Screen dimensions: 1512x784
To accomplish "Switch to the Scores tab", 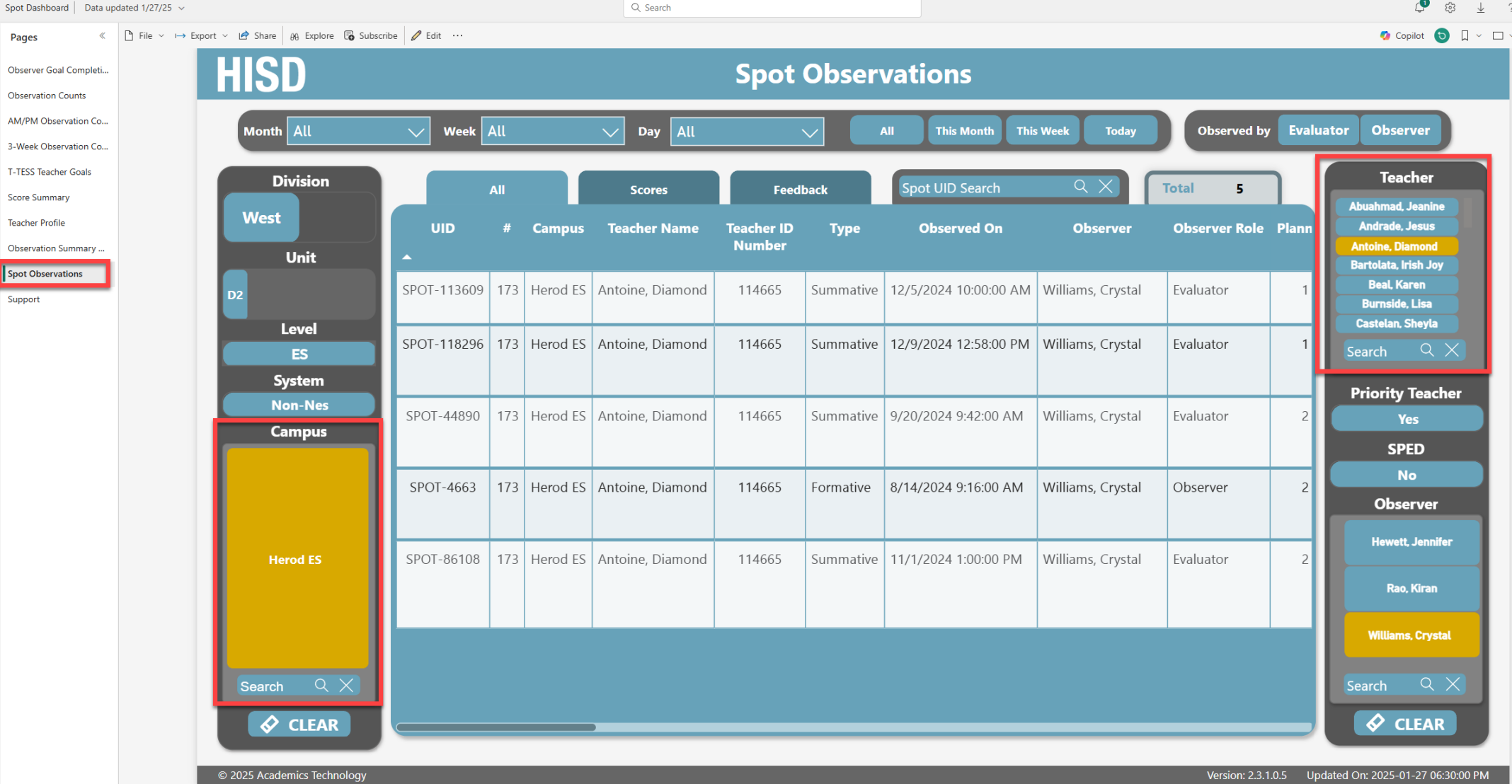I will point(648,189).
